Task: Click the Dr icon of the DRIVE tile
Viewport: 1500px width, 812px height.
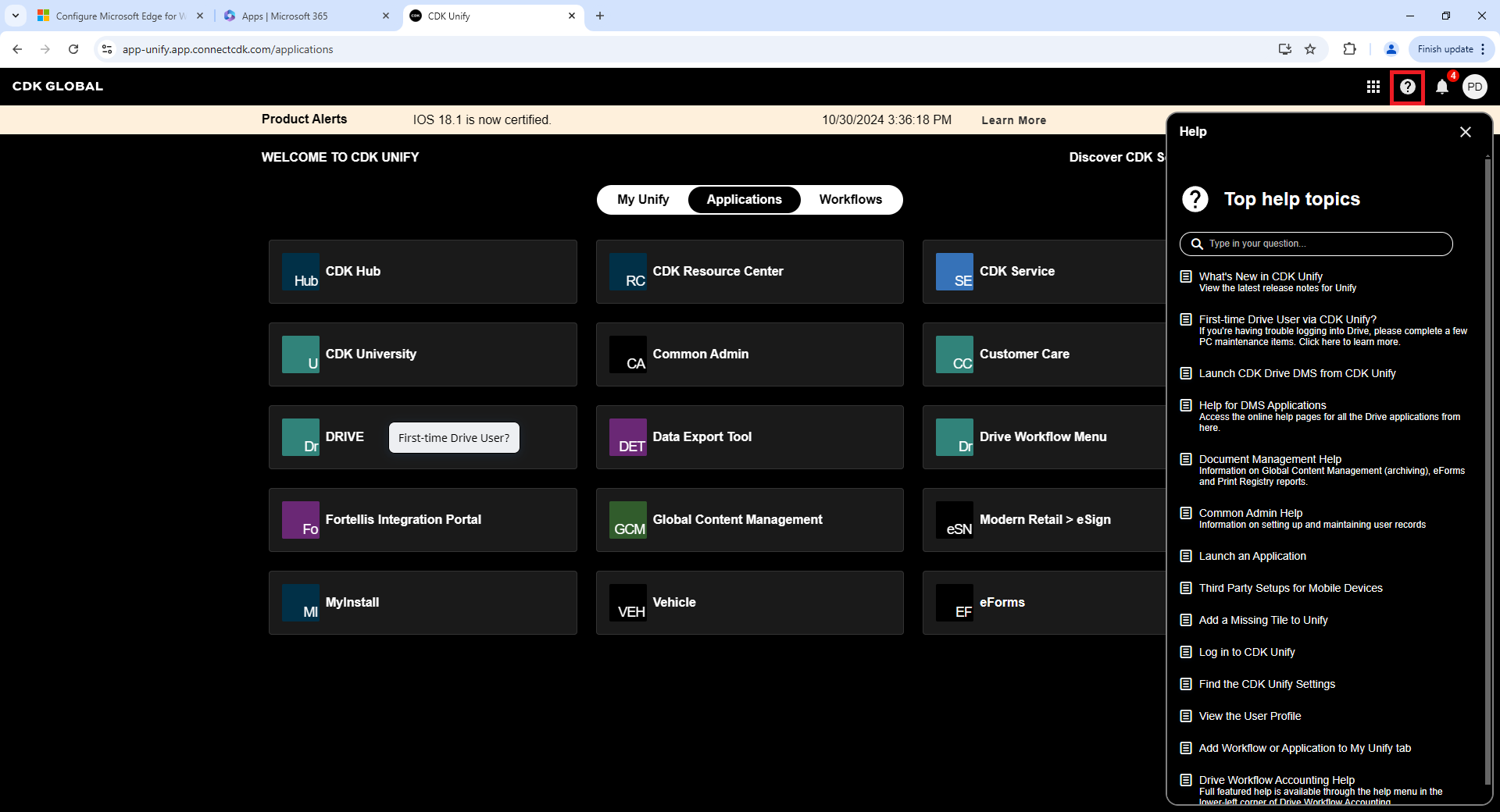Action: [x=301, y=437]
